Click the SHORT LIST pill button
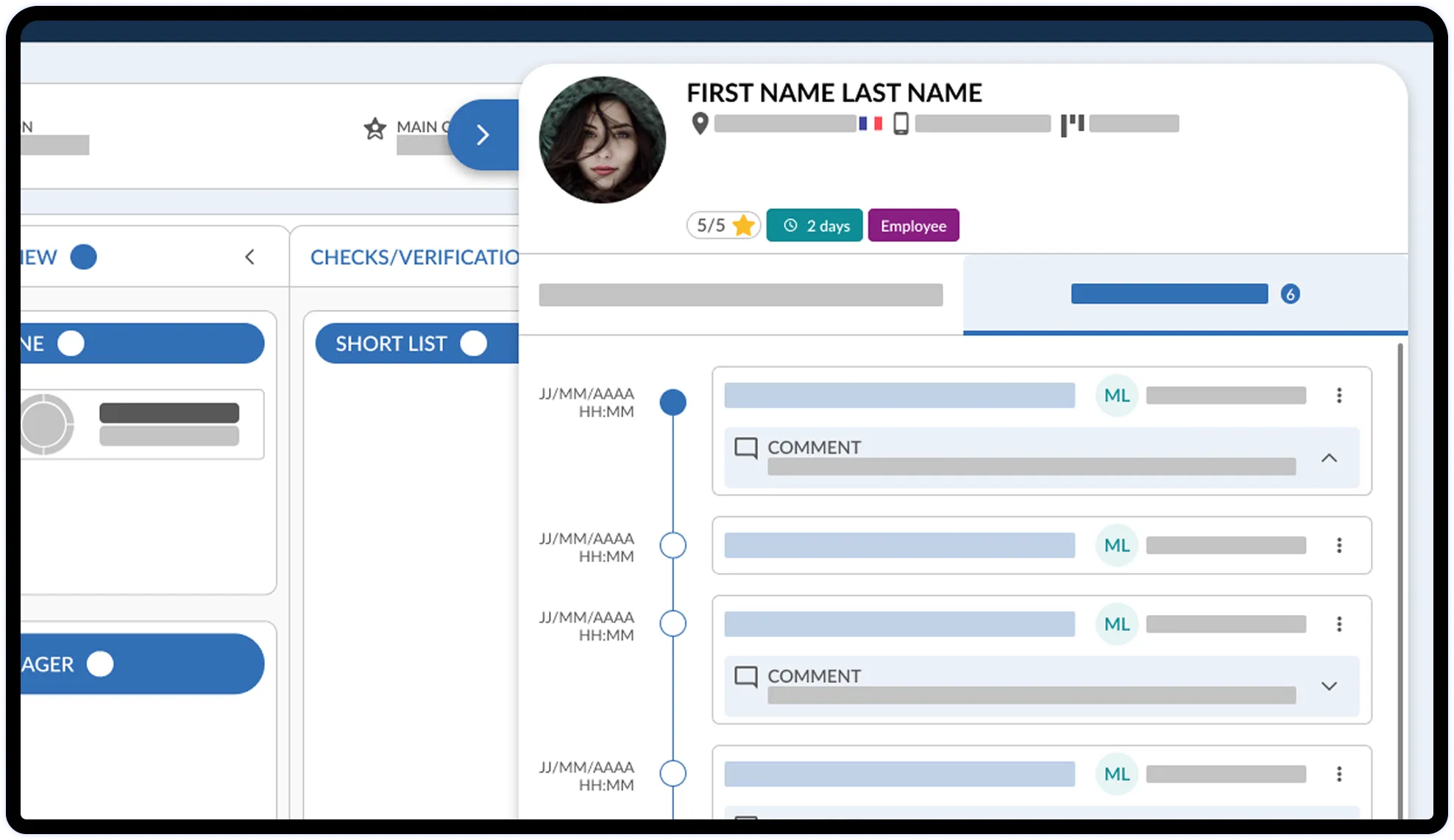Screen dimensions: 1454x840 click(416, 344)
